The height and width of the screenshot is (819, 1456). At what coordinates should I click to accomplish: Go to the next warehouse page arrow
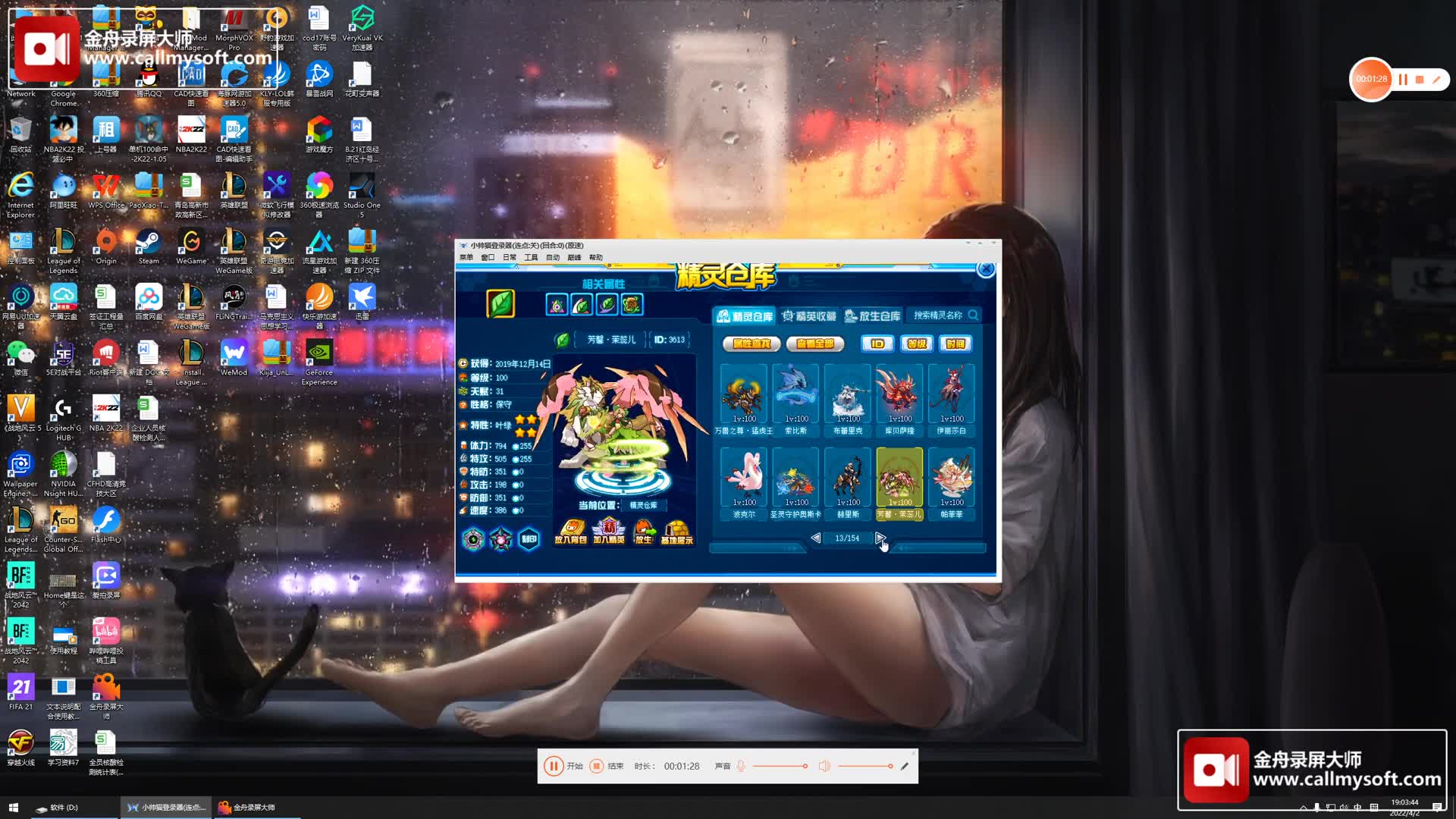tap(880, 538)
